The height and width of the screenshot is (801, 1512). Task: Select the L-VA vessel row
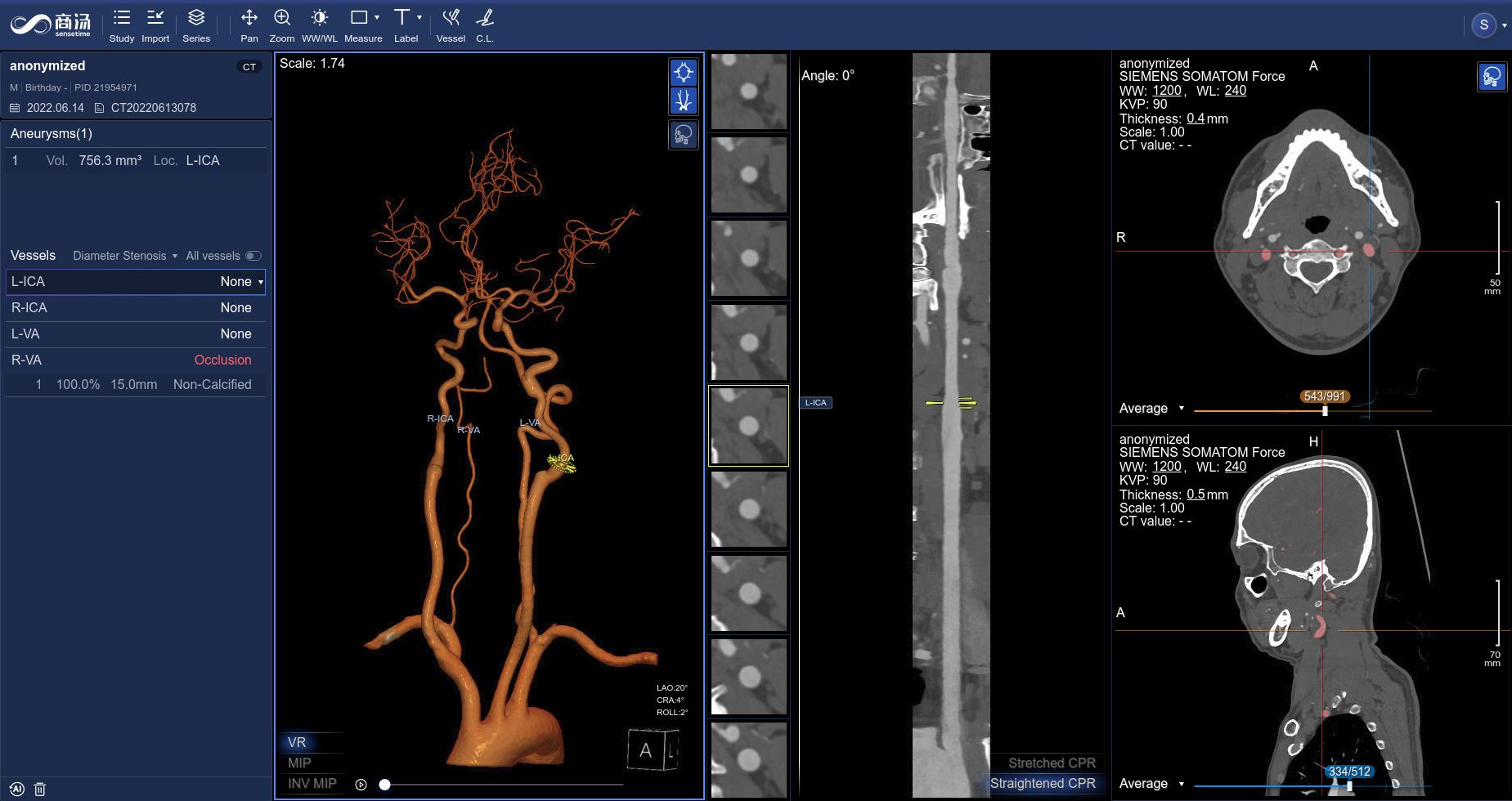pyautogui.click(x=136, y=333)
